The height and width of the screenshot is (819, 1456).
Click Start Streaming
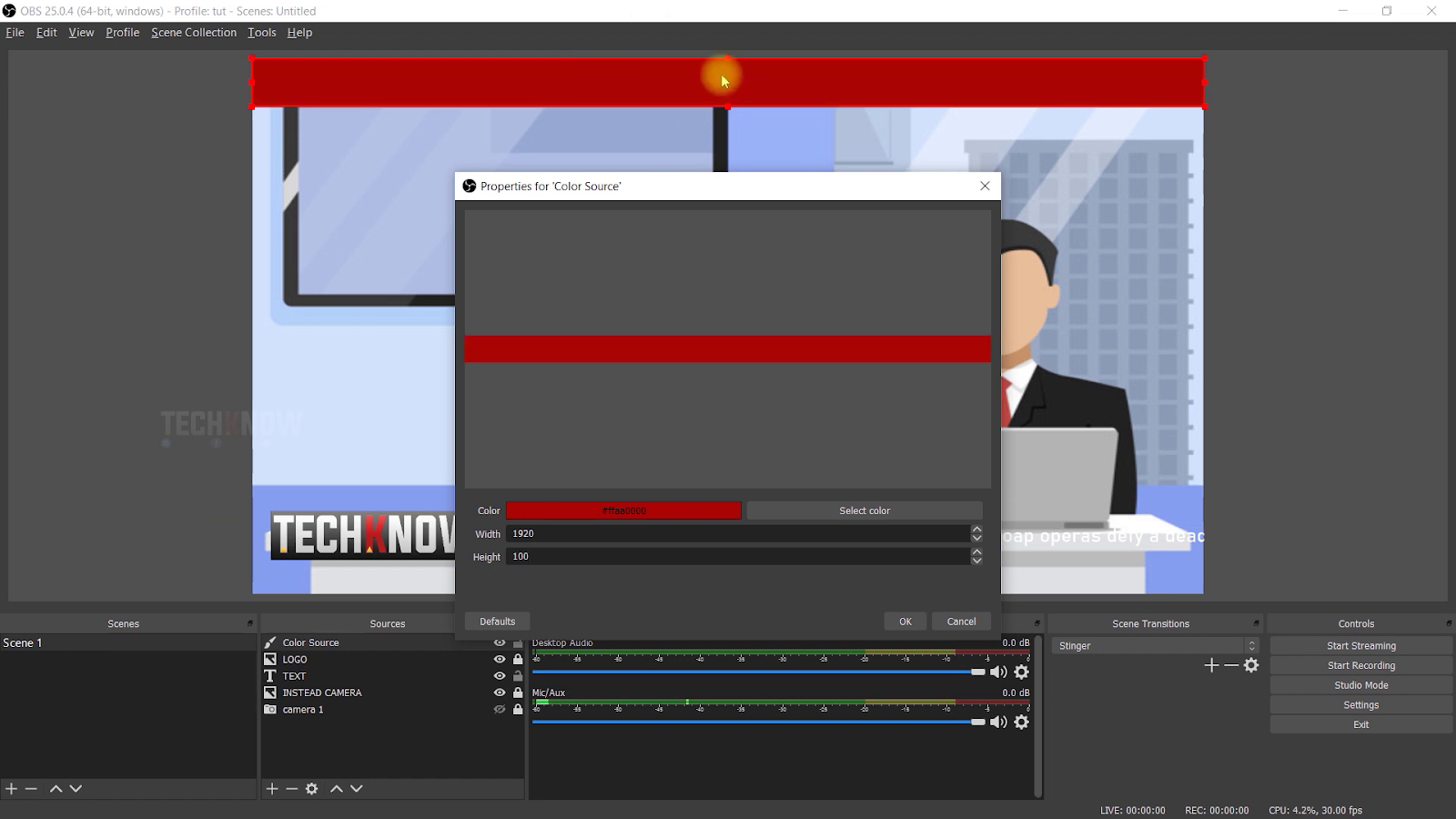1361,646
